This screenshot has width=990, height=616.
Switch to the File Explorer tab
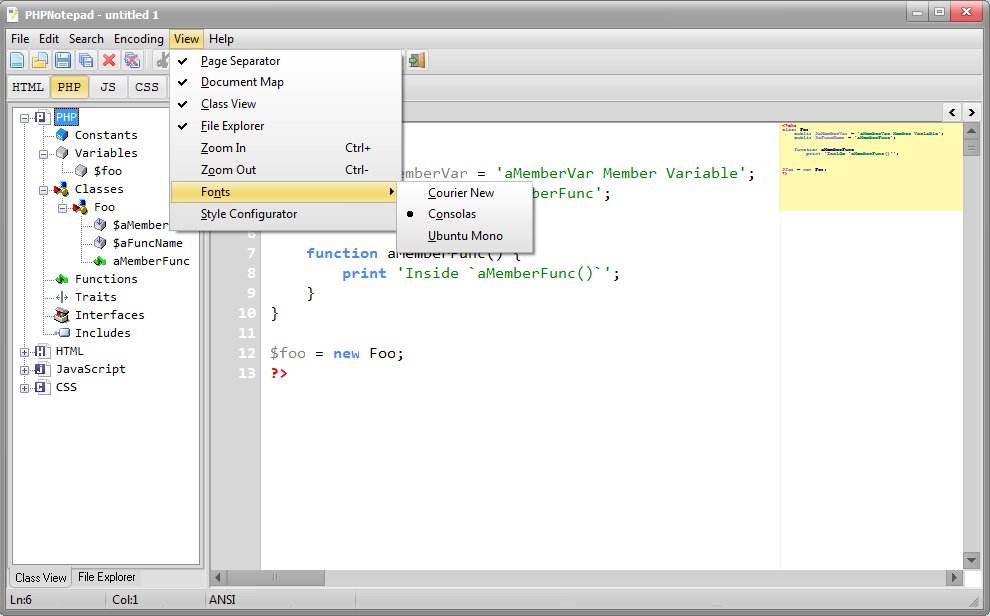point(106,577)
